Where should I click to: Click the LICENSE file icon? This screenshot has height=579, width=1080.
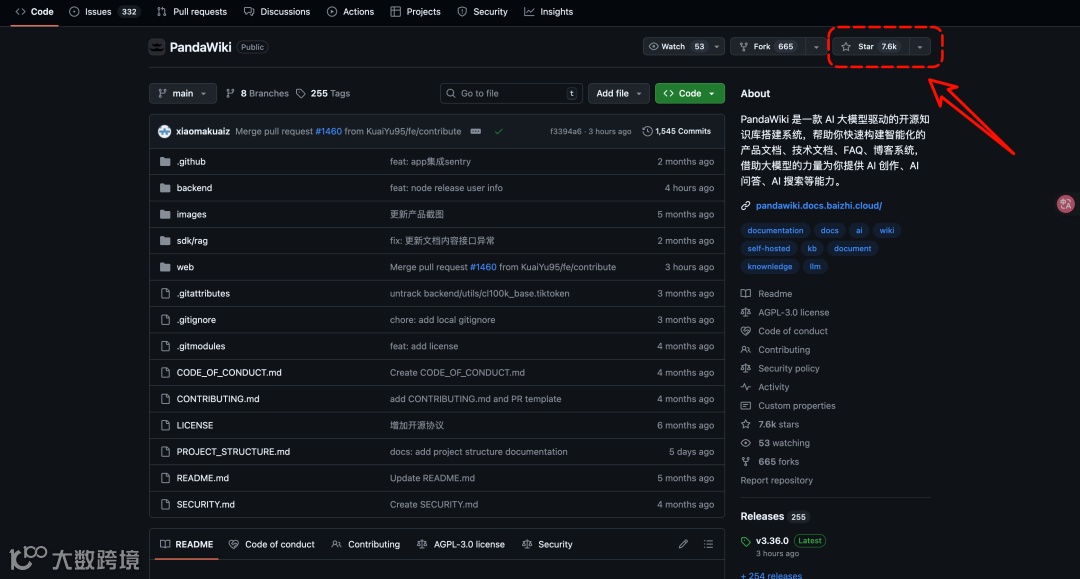pyautogui.click(x=165, y=425)
